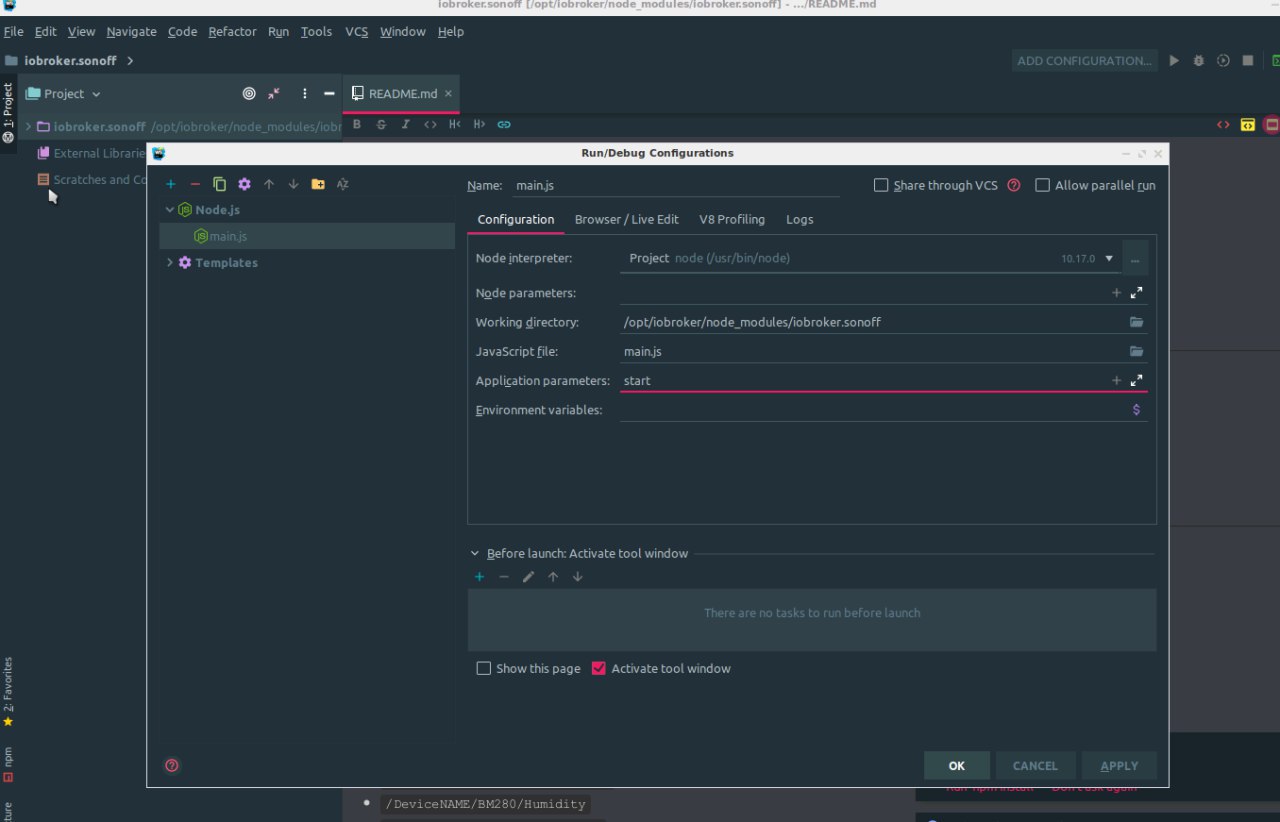1280x822 pixels.
Task: Edit environment variables via dollar icon
Action: [x=1136, y=409]
